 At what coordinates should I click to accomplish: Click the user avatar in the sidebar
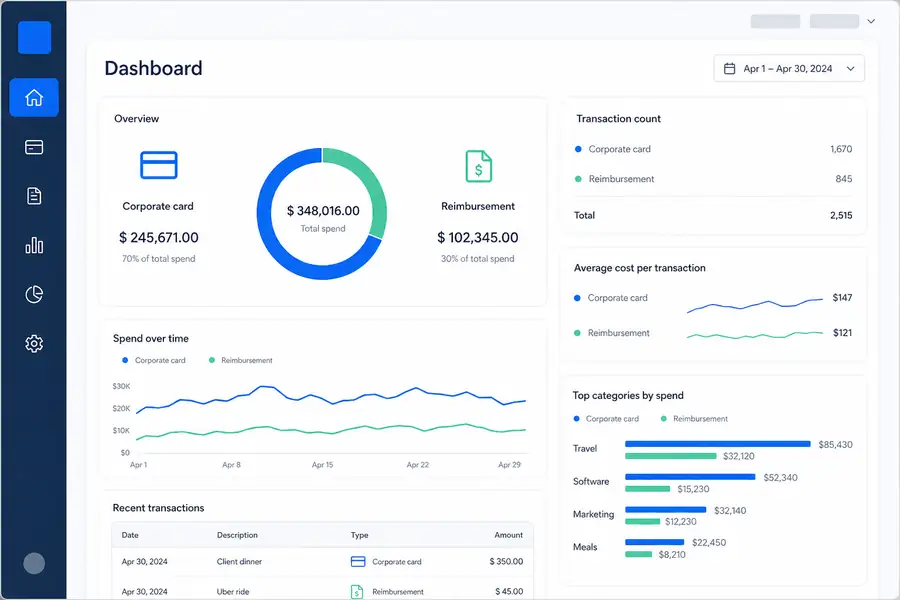tap(34, 563)
